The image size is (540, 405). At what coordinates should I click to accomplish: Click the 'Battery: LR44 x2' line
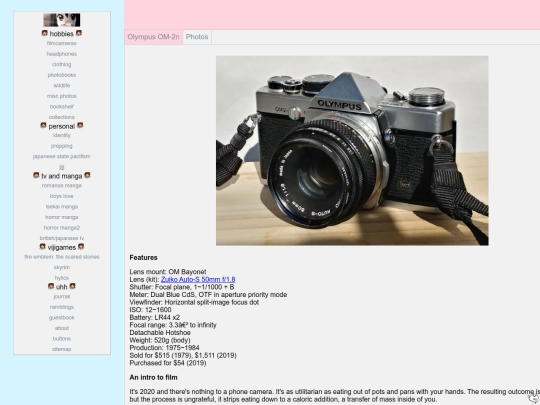coord(155,318)
